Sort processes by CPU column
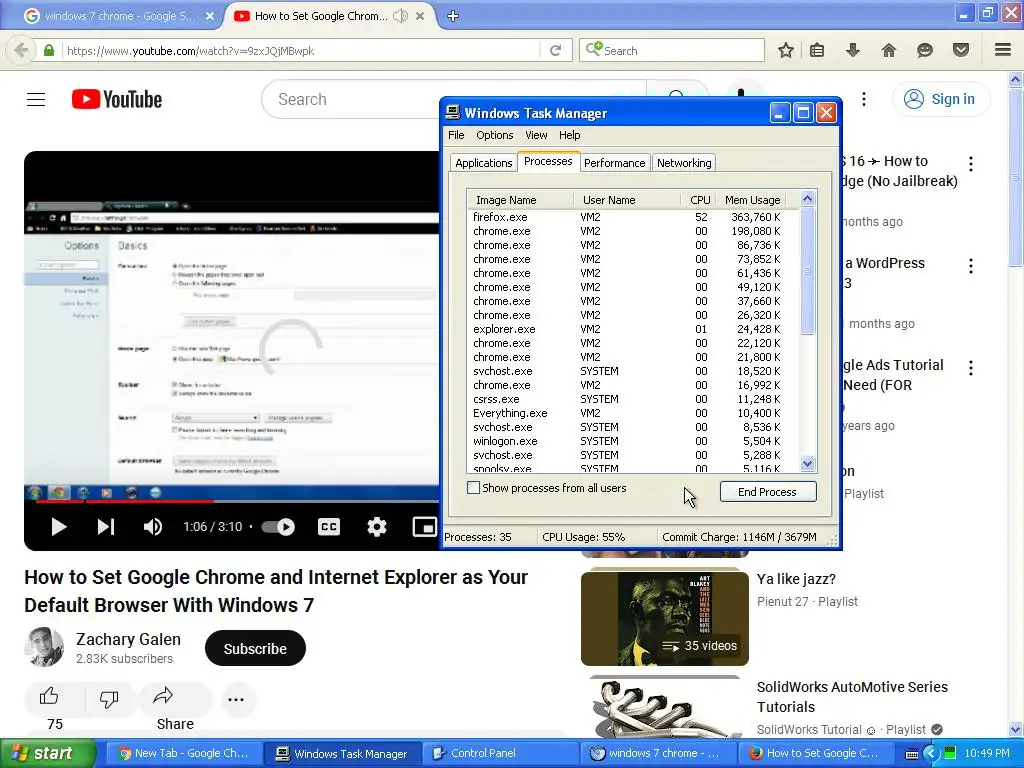Viewport: 1024px width, 768px height. tap(698, 200)
